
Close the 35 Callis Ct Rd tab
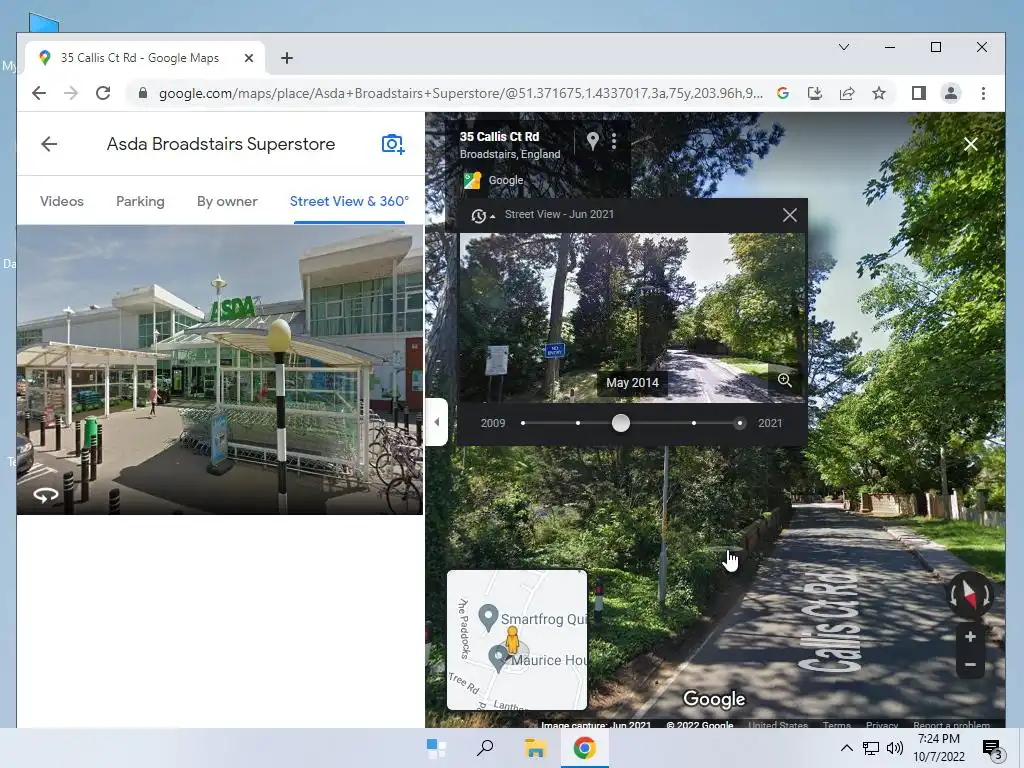tap(249, 58)
